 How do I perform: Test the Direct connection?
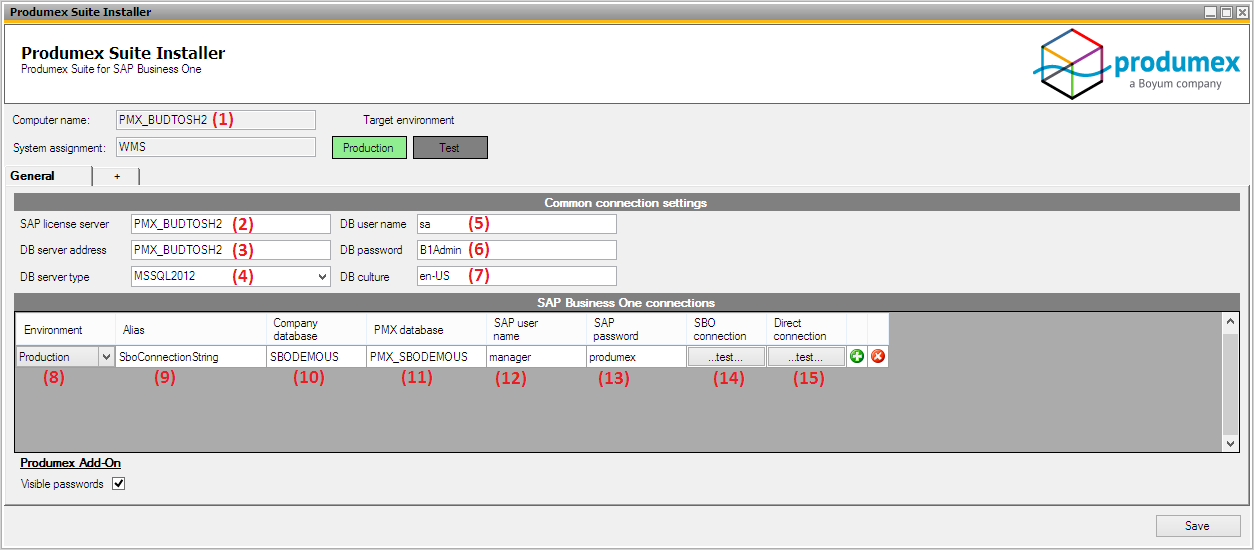pos(806,357)
